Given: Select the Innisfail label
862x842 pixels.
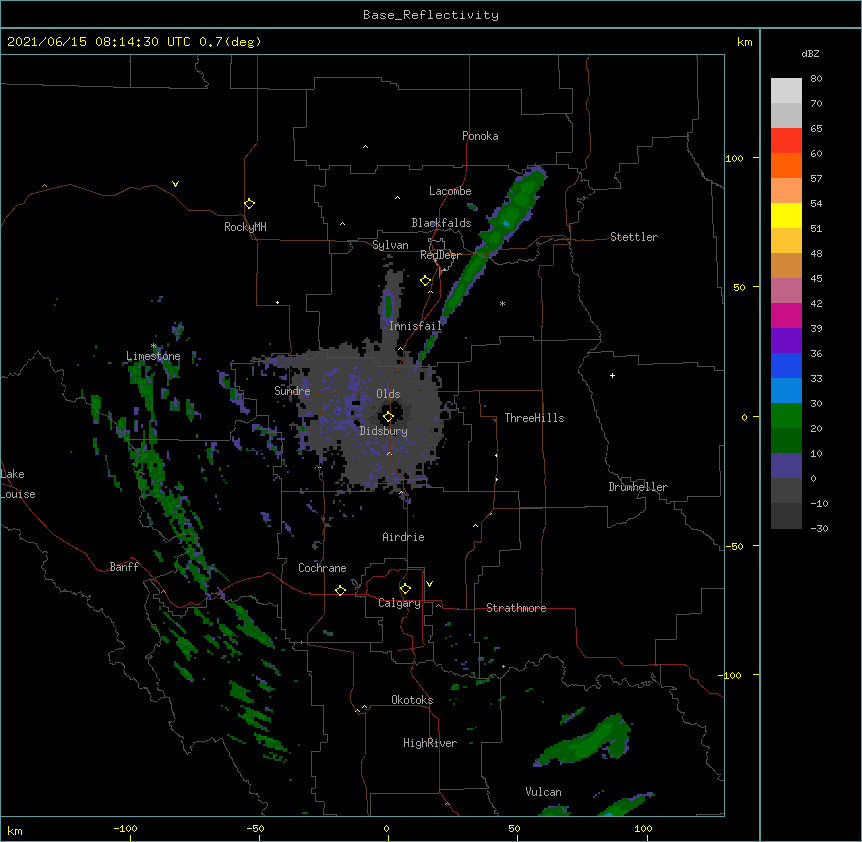Looking at the screenshot, I should 416,326.
